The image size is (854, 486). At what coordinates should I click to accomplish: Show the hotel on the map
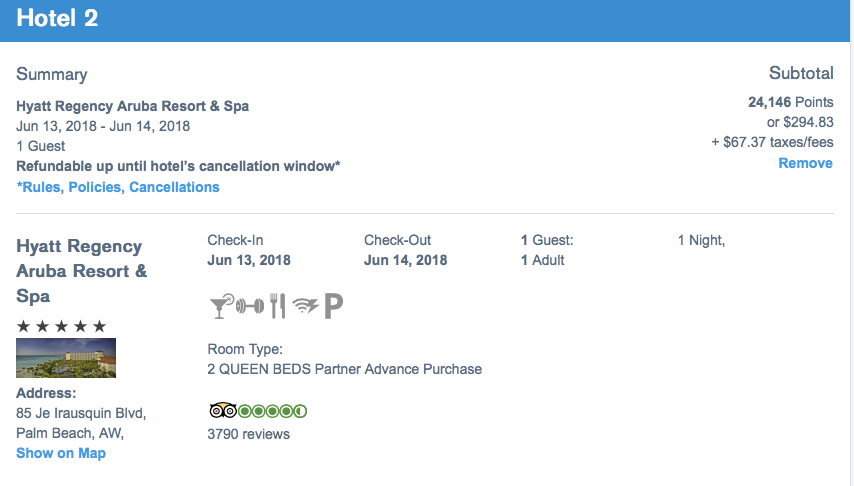61,453
